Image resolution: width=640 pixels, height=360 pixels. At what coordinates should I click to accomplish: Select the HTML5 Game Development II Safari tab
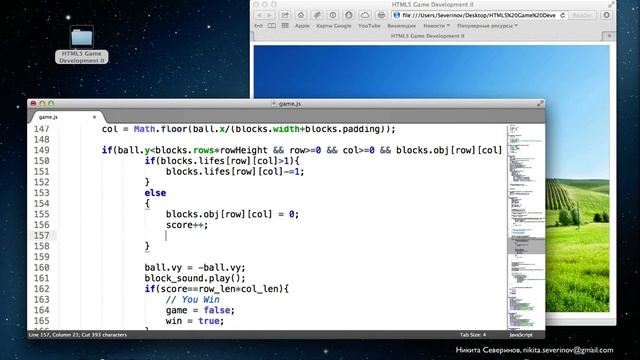[427, 36]
